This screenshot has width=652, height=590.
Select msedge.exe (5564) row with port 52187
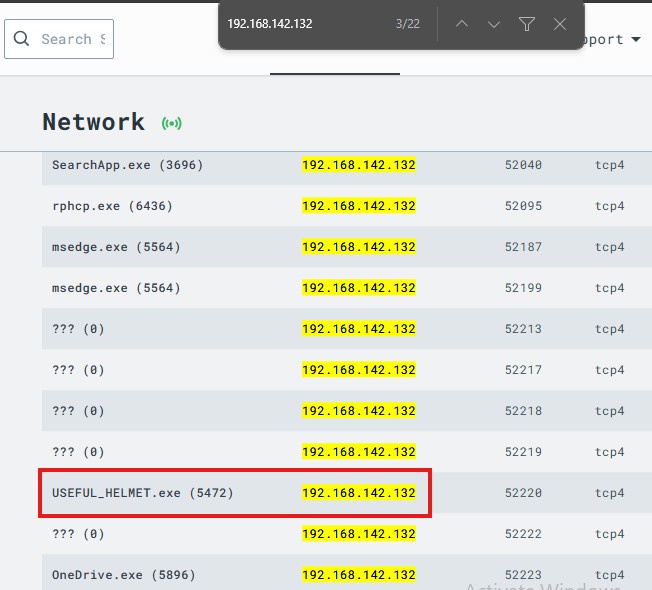[347, 247]
